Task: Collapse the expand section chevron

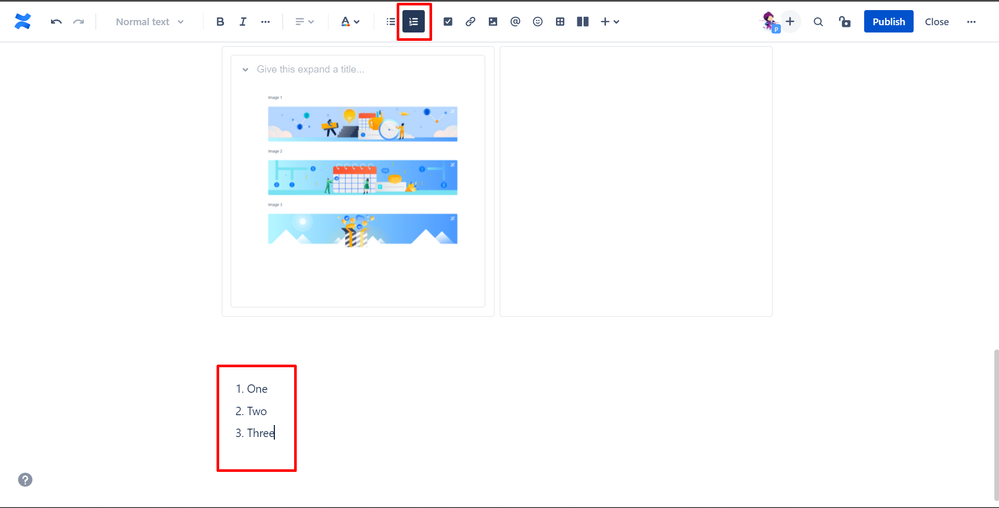Action: coord(245,69)
